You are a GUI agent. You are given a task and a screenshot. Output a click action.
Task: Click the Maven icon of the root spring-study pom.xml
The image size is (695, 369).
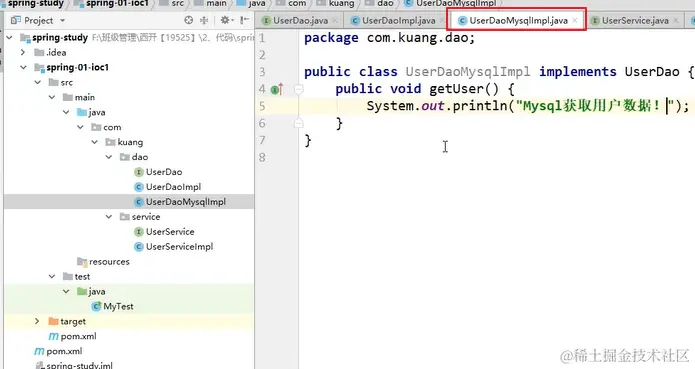[x=39, y=351]
